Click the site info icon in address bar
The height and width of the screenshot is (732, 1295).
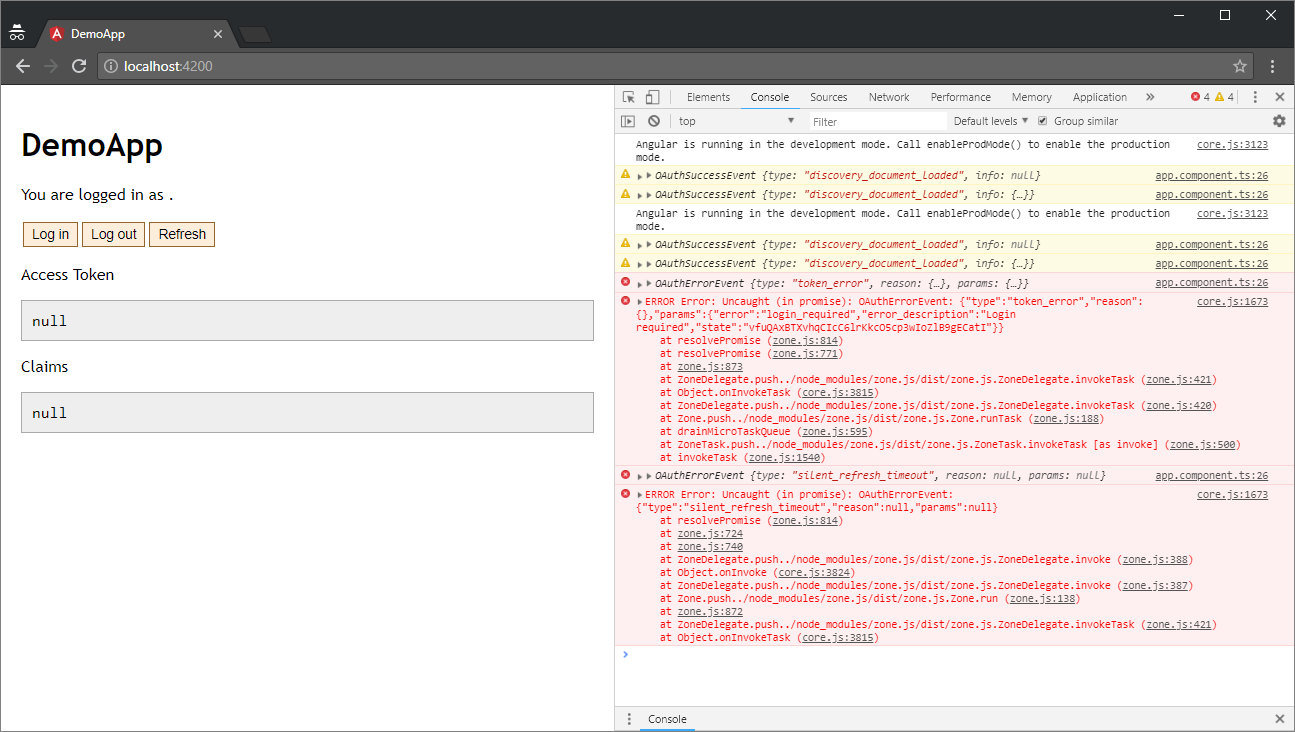111,67
